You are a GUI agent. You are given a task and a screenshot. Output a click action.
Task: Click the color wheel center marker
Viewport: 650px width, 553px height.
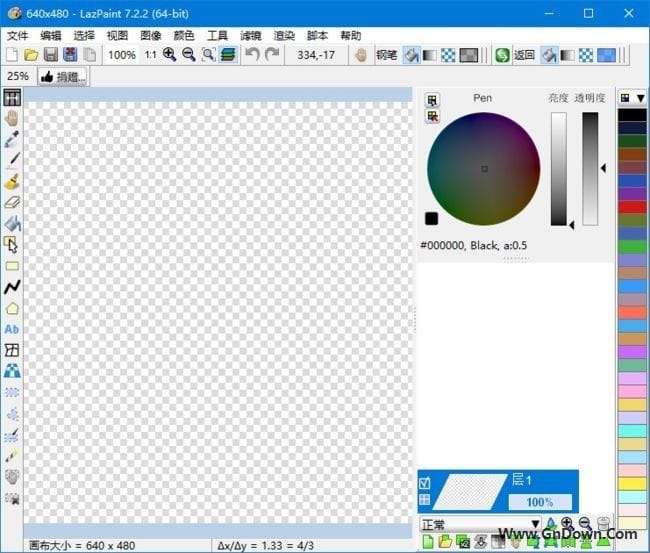click(484, 169)
